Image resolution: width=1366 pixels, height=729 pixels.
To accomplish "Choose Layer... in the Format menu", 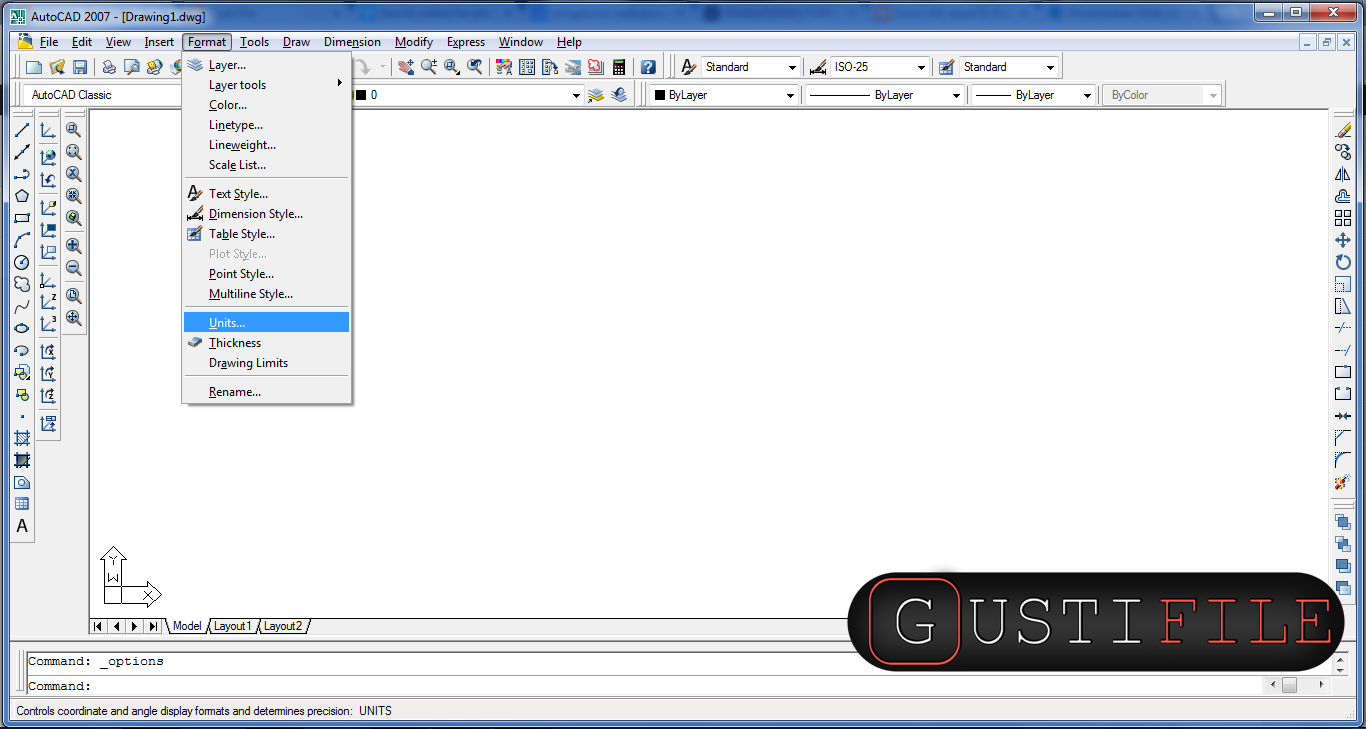I will [266, 65].
